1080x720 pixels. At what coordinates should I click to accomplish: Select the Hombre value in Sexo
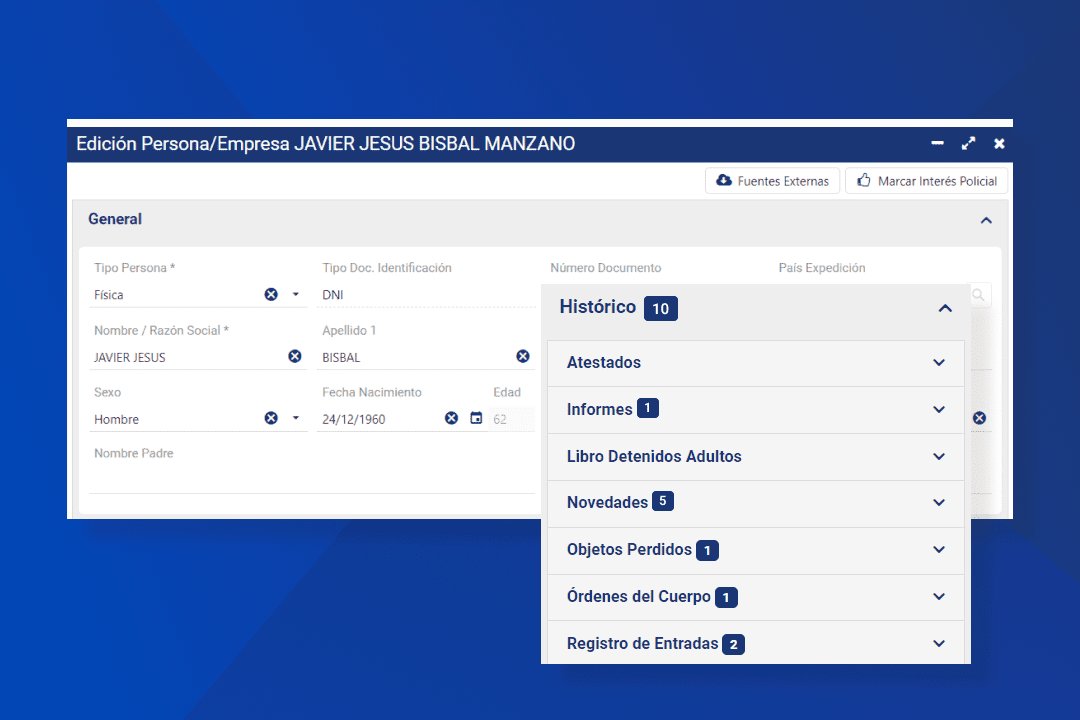pos(116,419)
